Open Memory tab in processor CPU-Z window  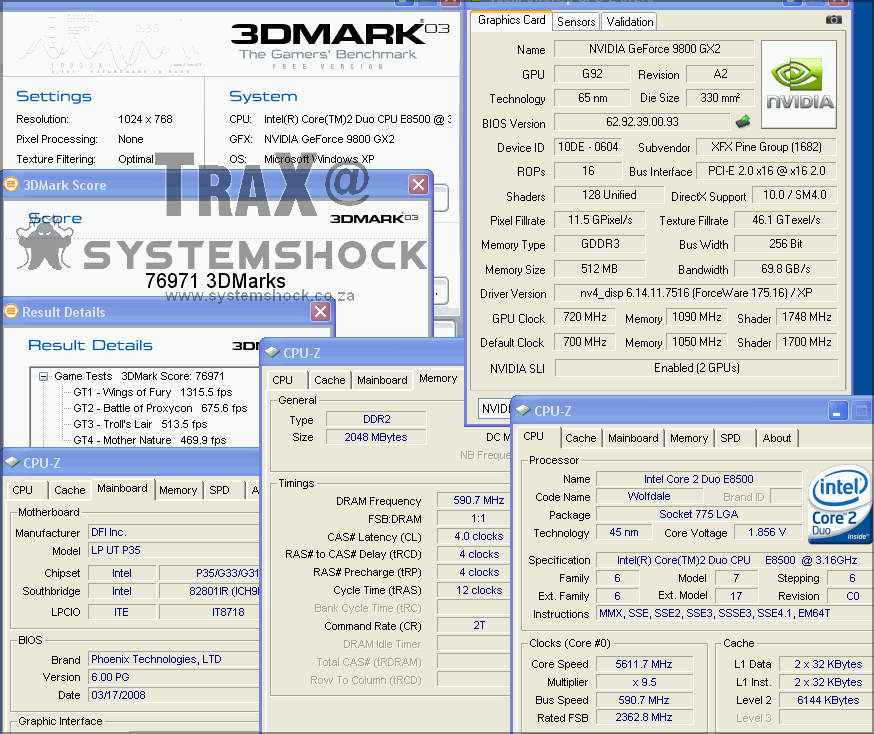688,438
